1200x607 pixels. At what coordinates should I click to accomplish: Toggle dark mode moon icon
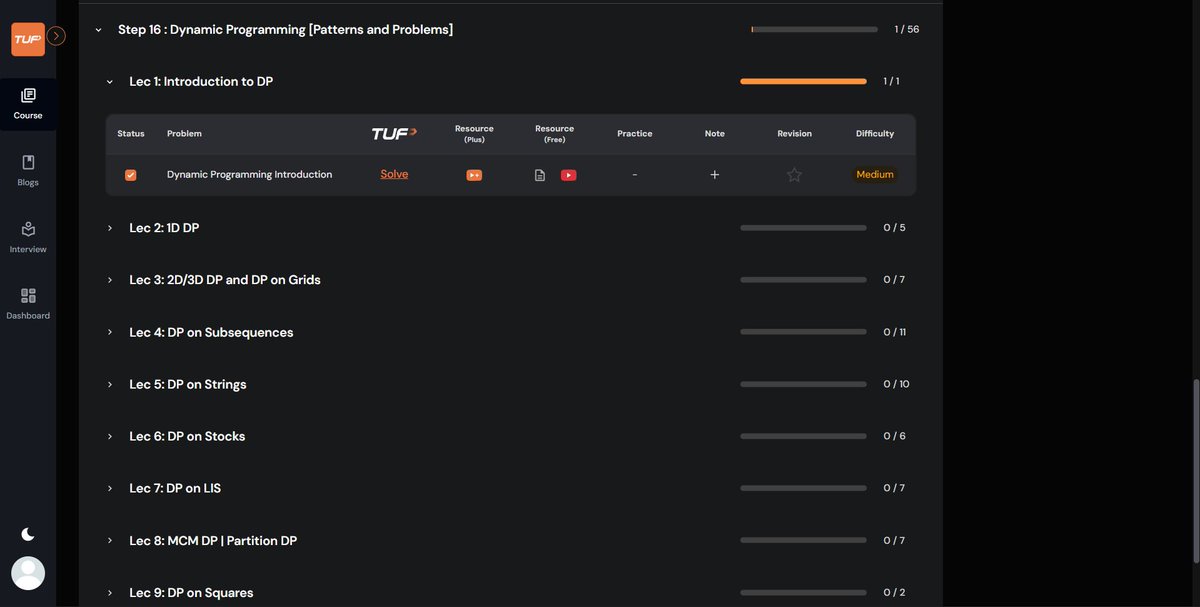(28, 534)
